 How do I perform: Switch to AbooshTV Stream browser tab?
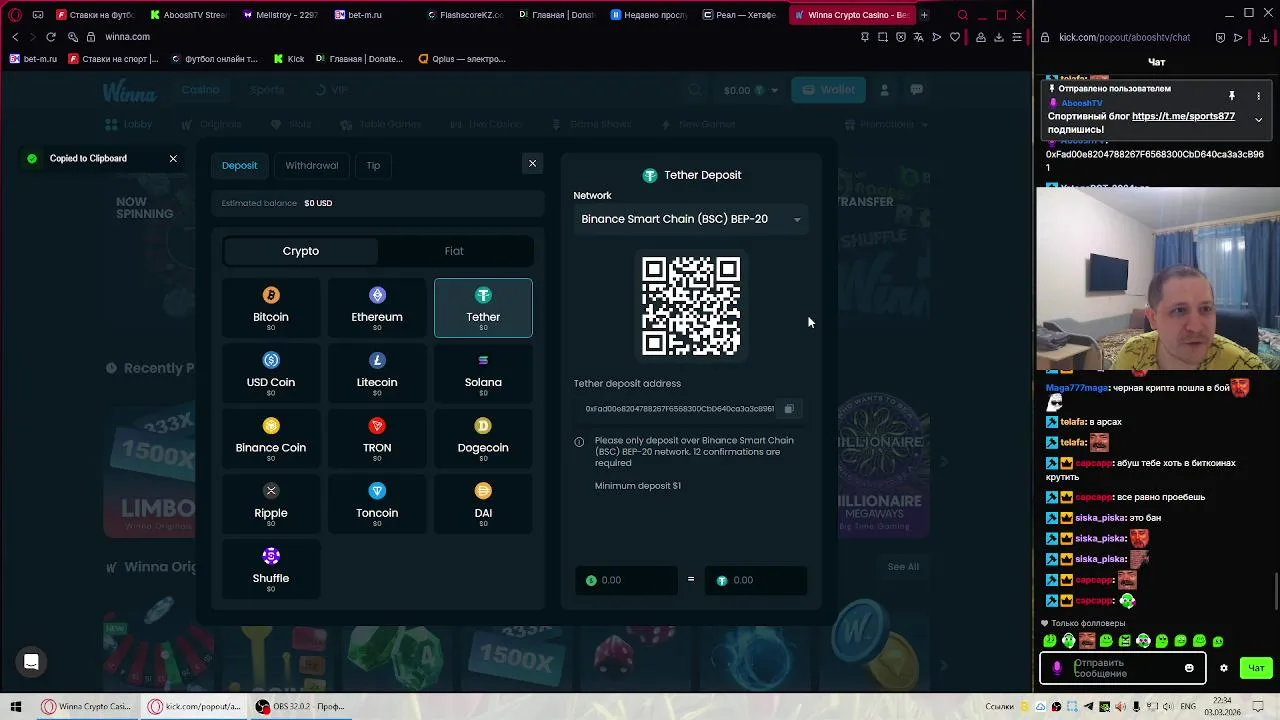(188, 15)
